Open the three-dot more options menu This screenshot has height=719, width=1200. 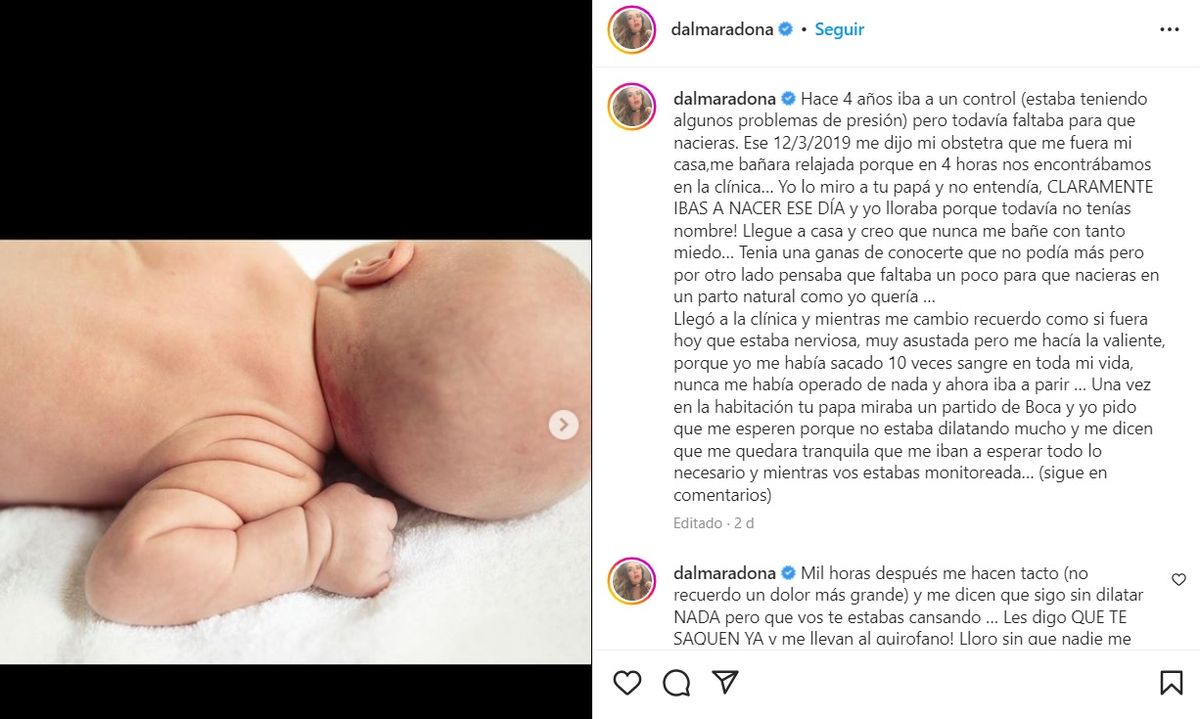coord(1169,30)
